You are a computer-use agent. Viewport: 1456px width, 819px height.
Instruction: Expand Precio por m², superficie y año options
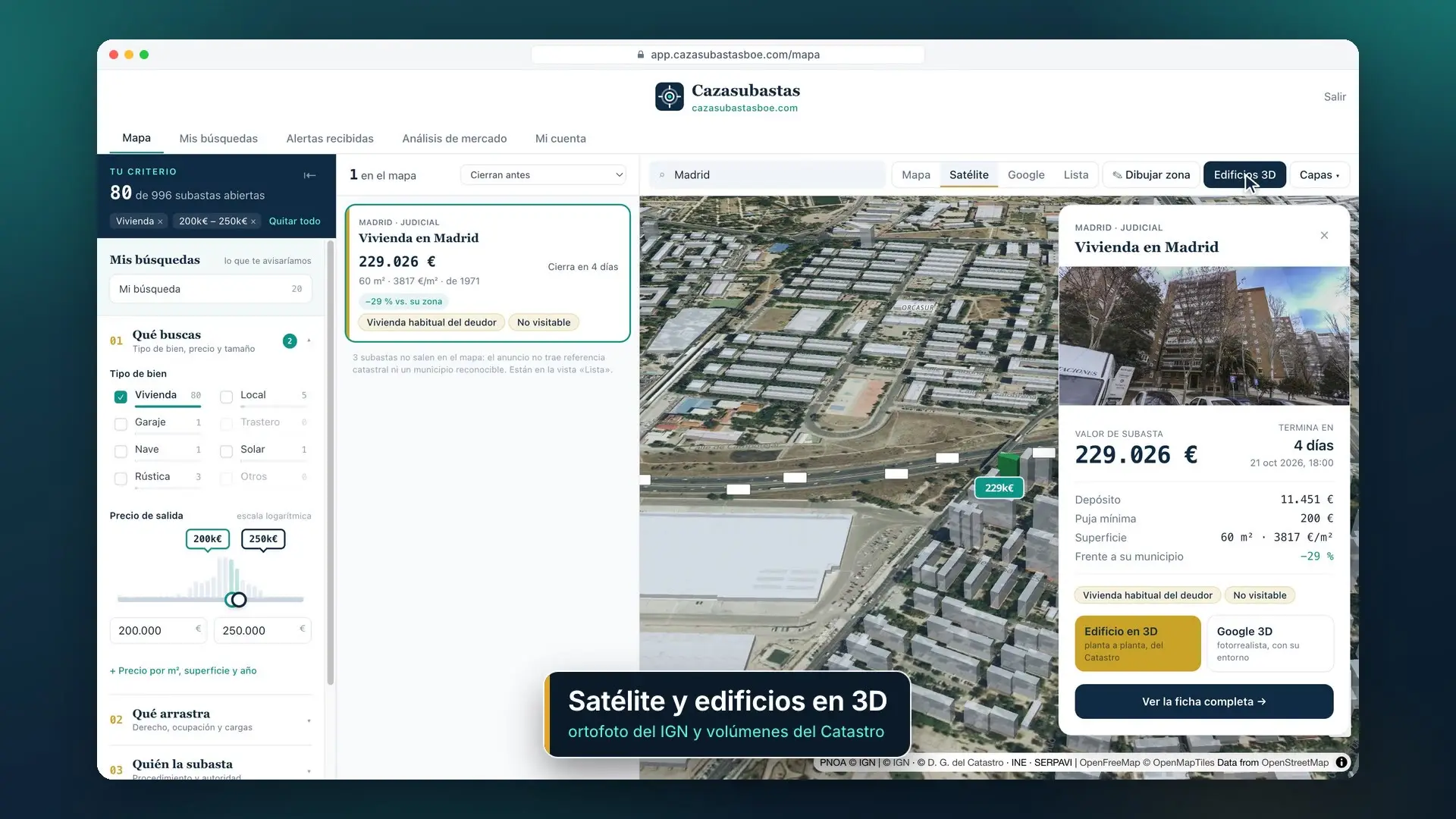[183, 670]
